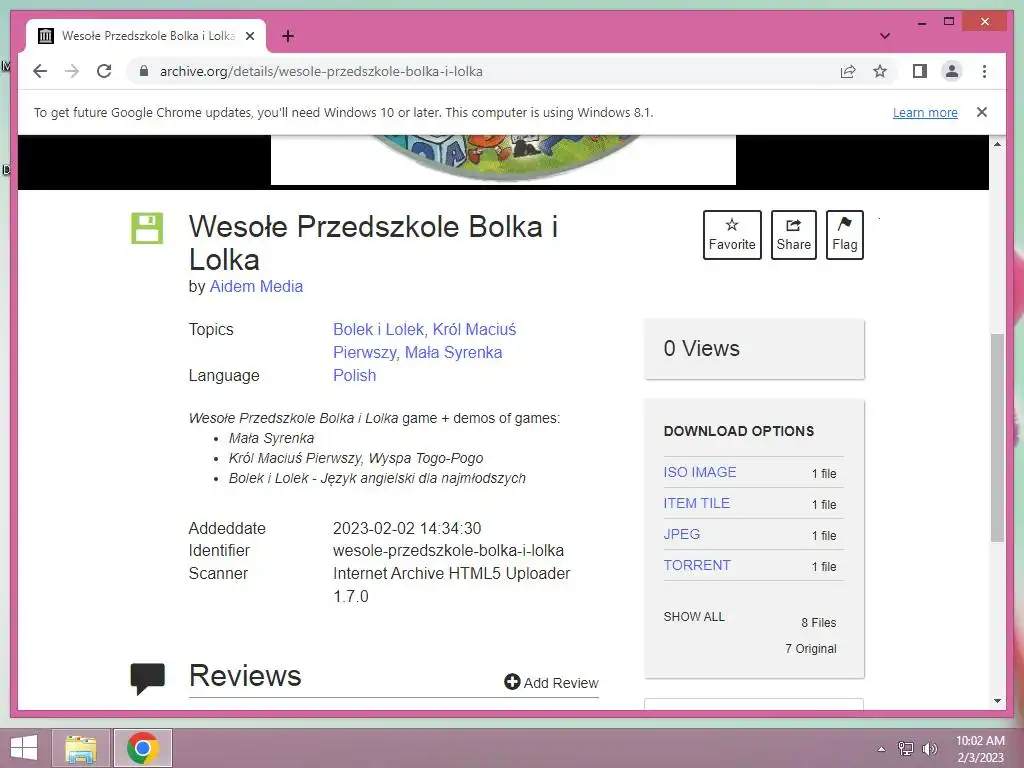This screenshot has height=768, width=1024.
Task: Click the Share button
Action: pyautogui.click(x=793, y=234)
